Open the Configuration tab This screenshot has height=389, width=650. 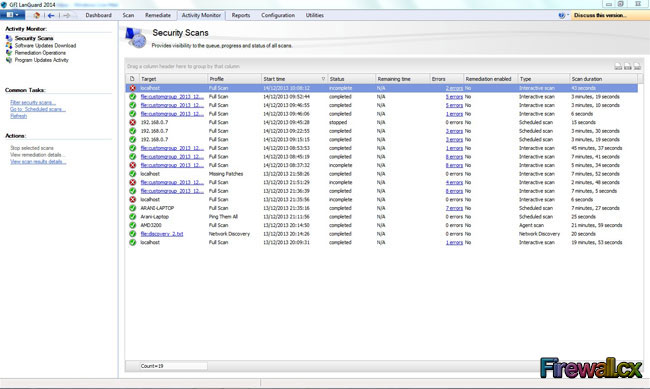tap(278, 15)
